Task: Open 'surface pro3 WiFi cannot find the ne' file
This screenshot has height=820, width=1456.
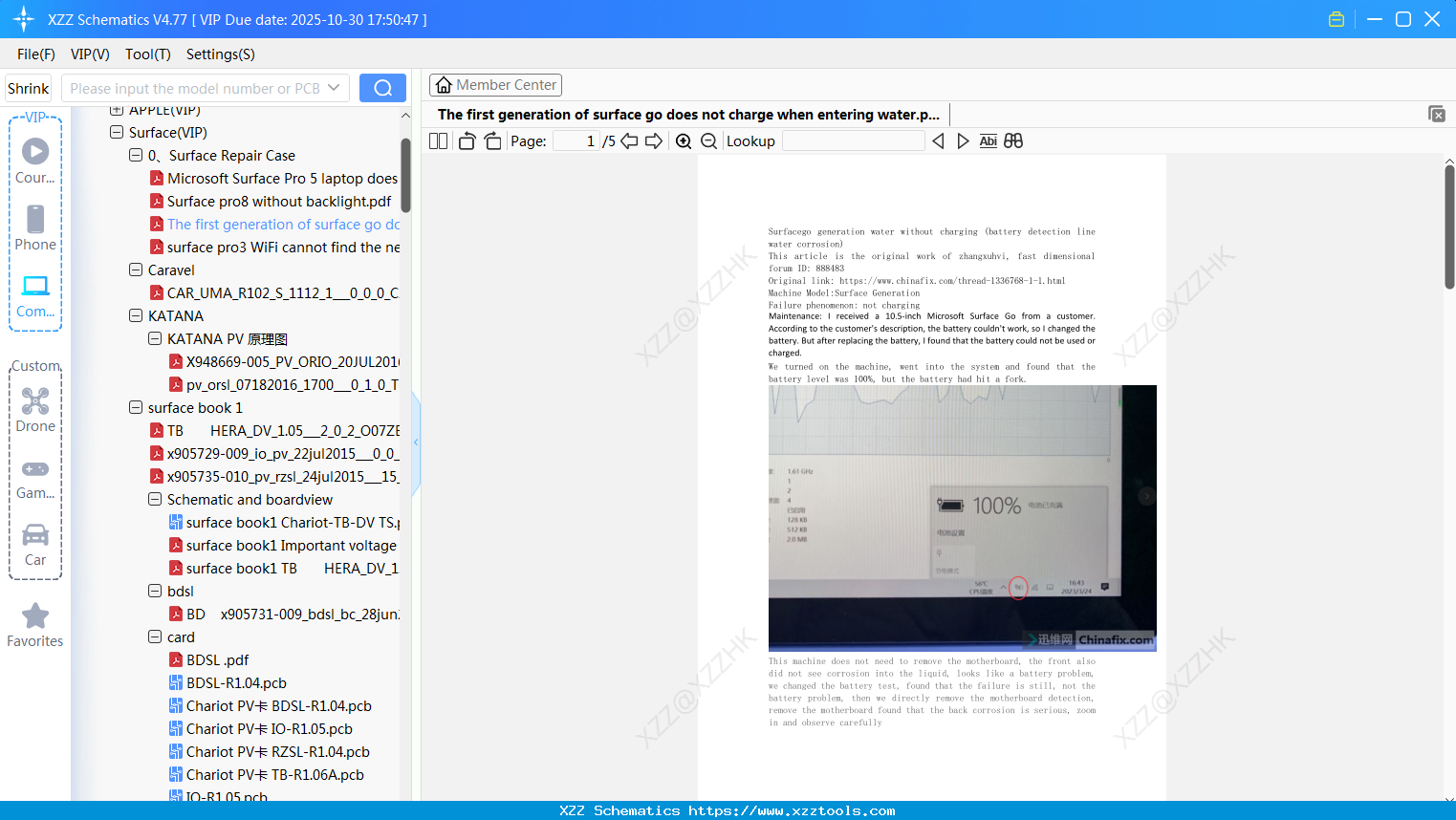Action: 275,247
